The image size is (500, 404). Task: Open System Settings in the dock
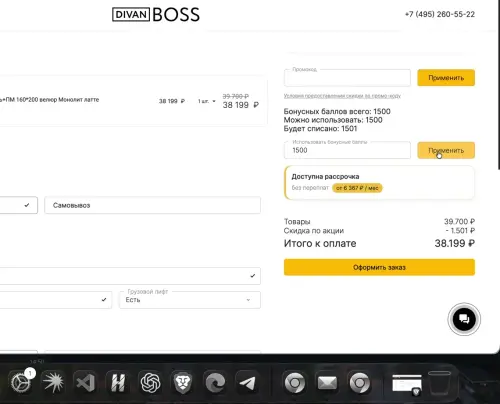[21, 382]
